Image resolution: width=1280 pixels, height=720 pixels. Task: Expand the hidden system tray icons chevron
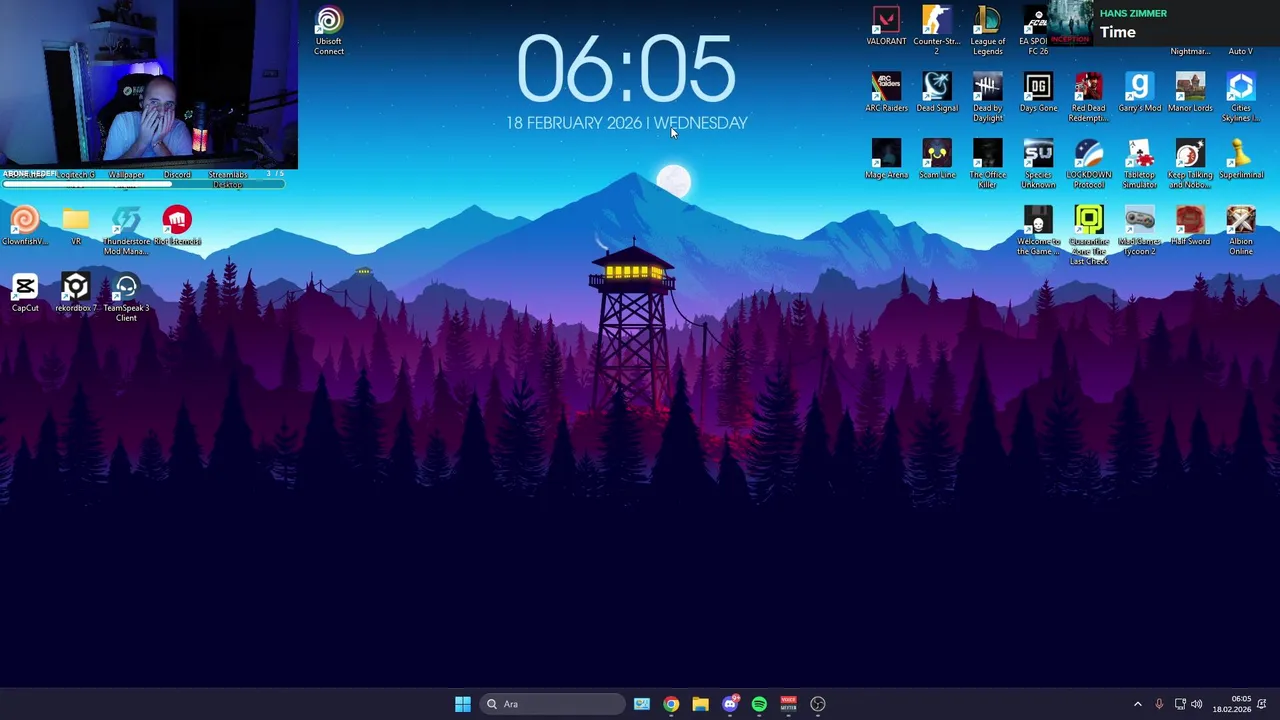point(1137,704)
